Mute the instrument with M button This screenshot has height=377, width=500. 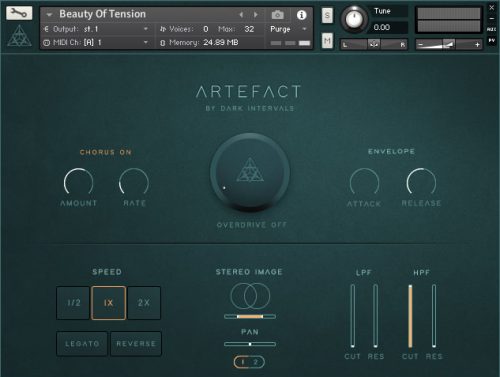[327, 41]
